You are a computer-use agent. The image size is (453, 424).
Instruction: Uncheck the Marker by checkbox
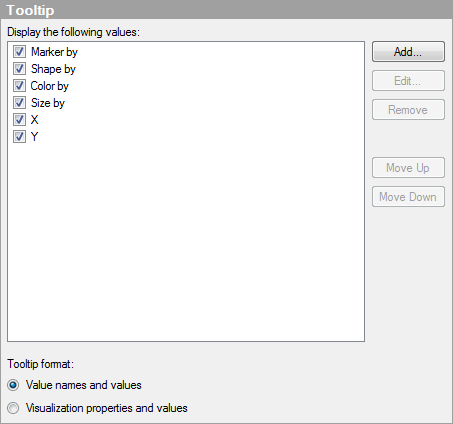19,52
